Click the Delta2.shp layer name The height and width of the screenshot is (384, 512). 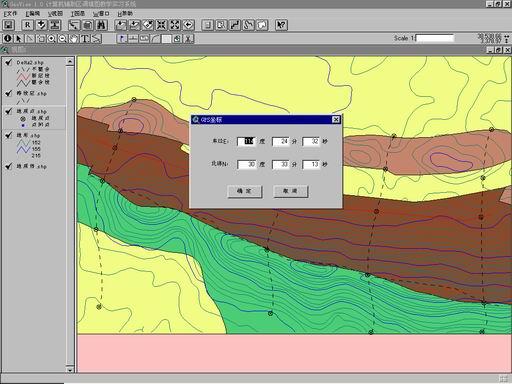[x=30, y=62]
